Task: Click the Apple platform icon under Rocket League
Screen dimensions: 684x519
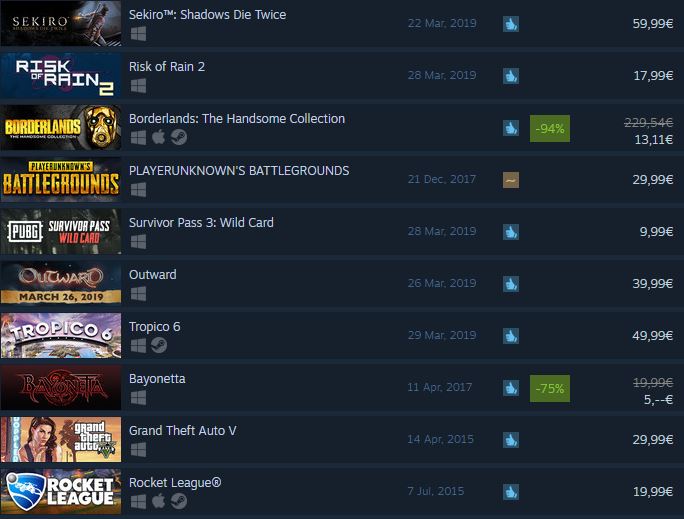Action: (158, 501)
